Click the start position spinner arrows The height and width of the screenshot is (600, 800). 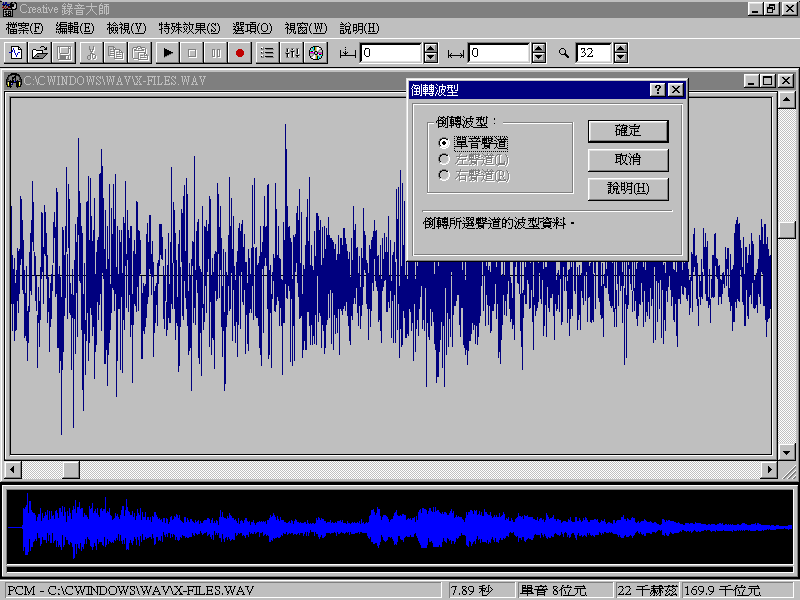point(431,52)
